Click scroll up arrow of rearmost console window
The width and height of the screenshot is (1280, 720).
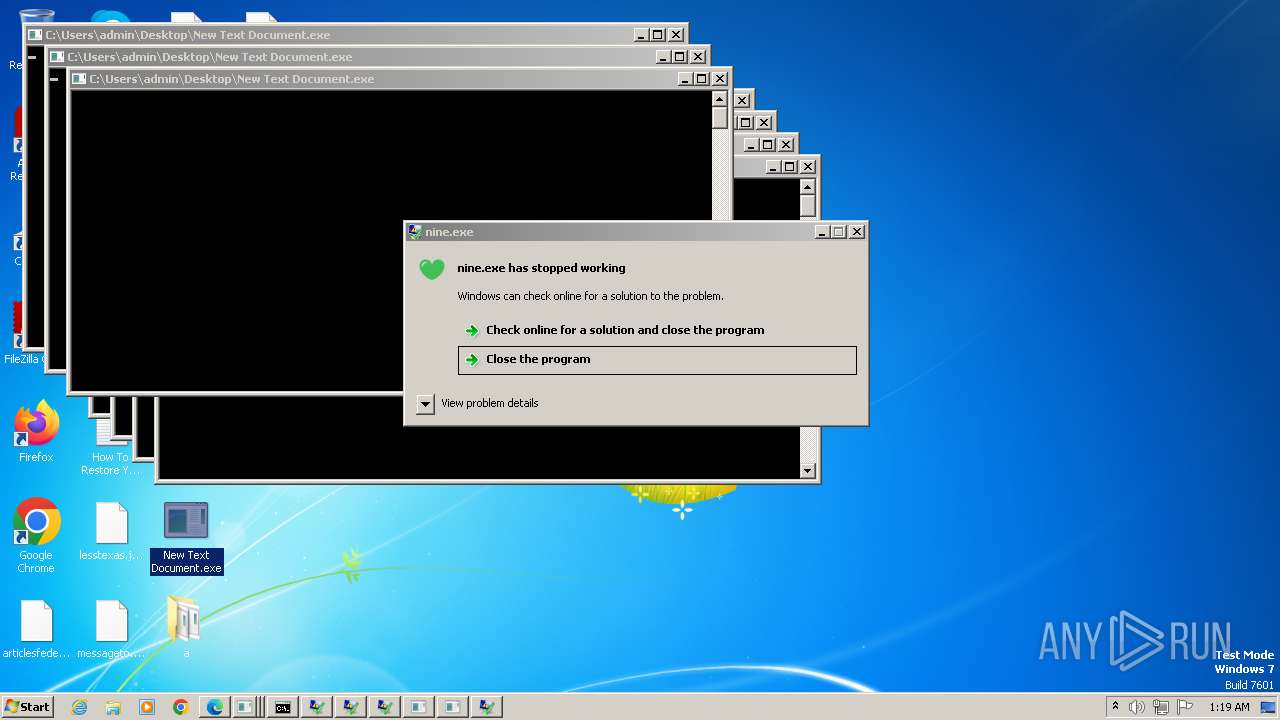coord(807,186)
